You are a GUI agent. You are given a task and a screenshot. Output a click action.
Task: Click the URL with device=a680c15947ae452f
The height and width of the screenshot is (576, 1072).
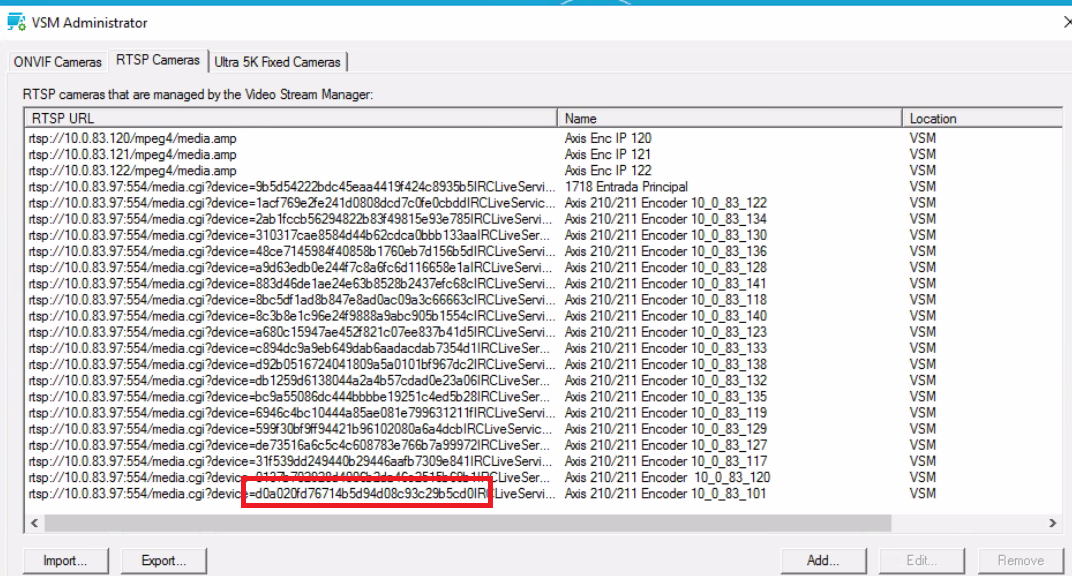pos(292,333)
